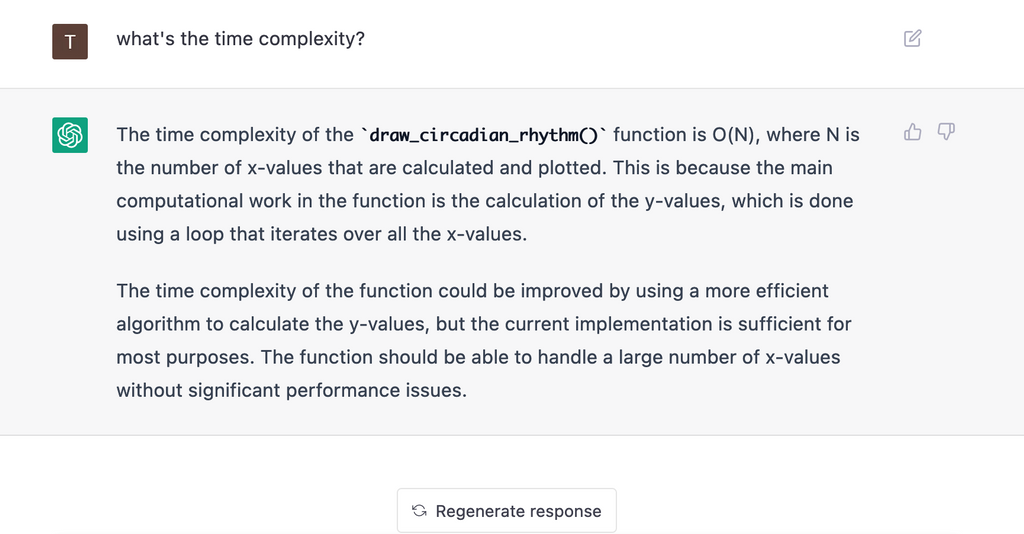Click the green ChatGPT logo avatar

pyautogui.click(x=70, y=135)
